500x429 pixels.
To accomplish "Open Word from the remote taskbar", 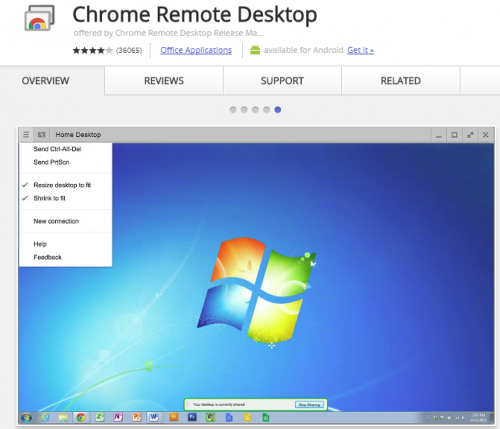I will (x=154, y=417).
